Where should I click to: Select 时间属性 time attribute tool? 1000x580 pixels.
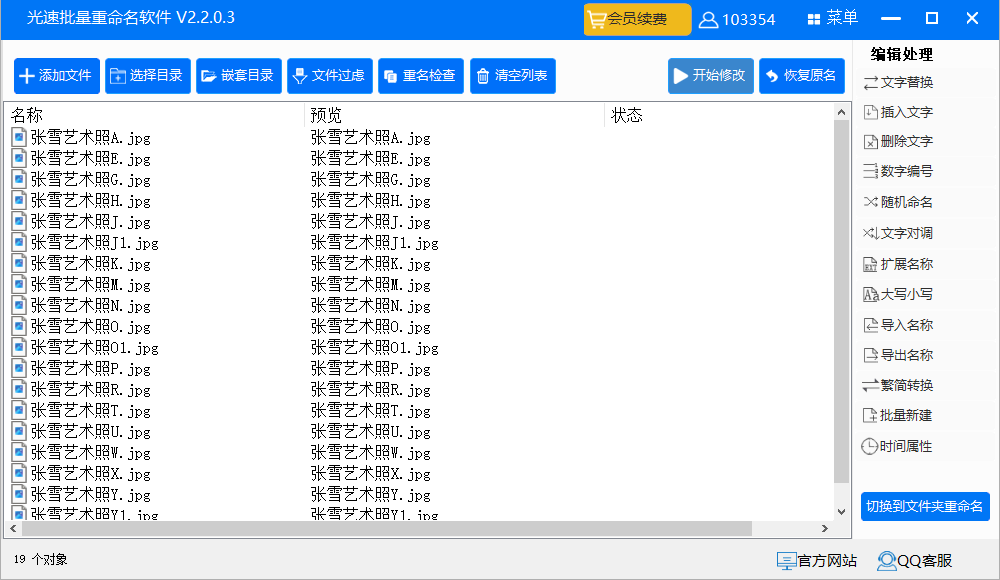click(897, 446)
